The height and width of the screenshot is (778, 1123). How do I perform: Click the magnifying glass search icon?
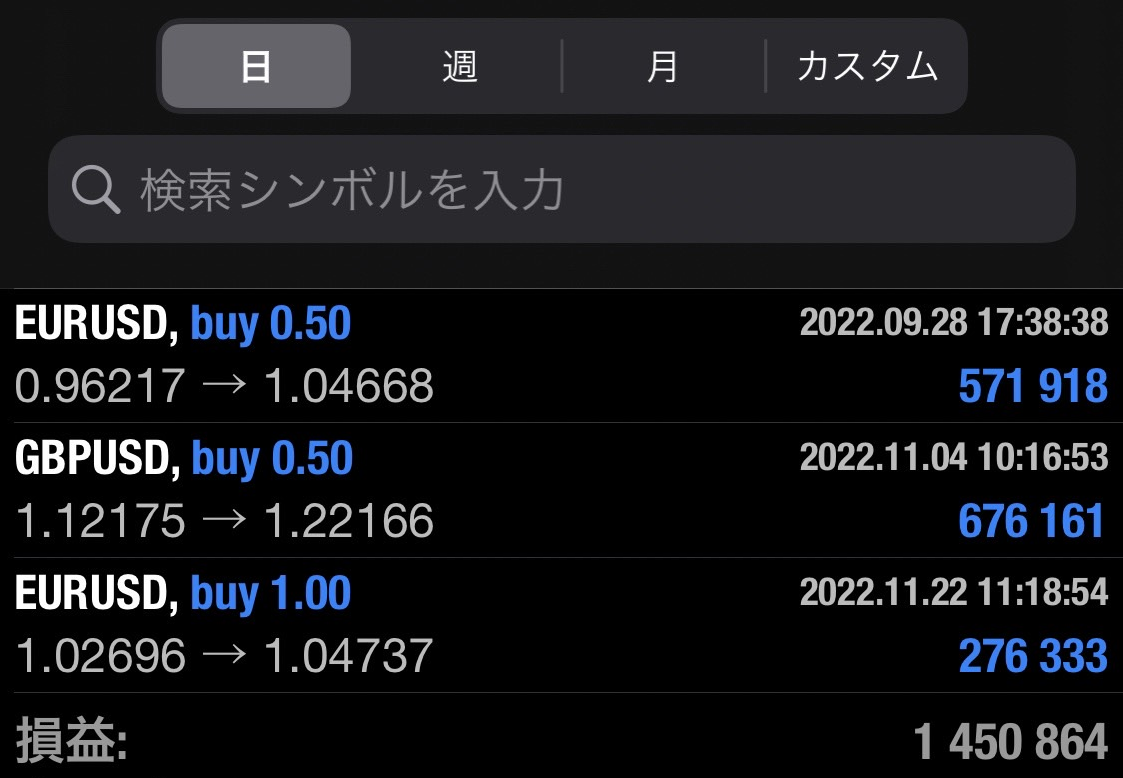click(95, 189)
